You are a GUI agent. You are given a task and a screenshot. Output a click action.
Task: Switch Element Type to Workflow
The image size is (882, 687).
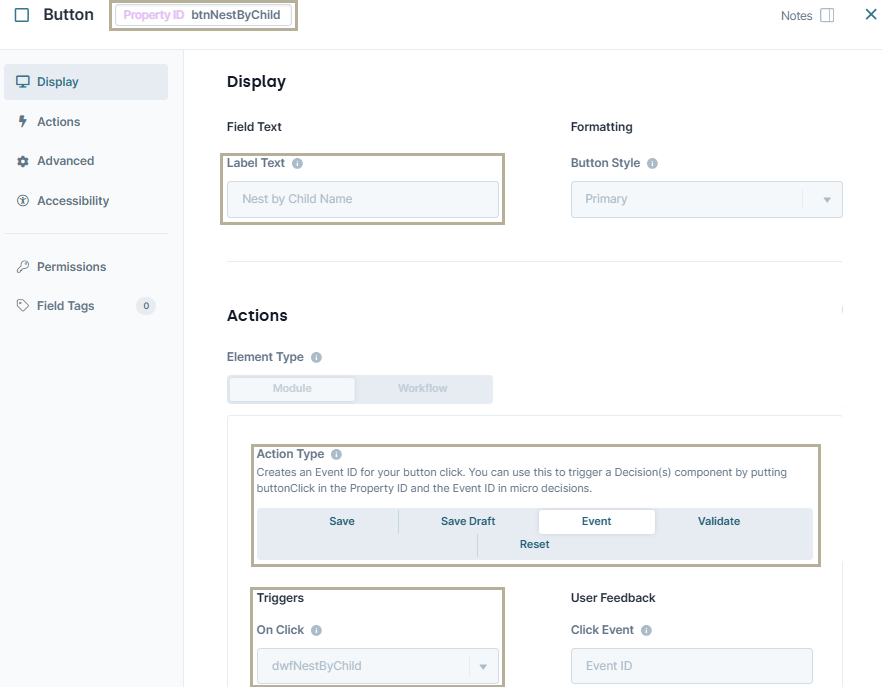pos(423,389)
